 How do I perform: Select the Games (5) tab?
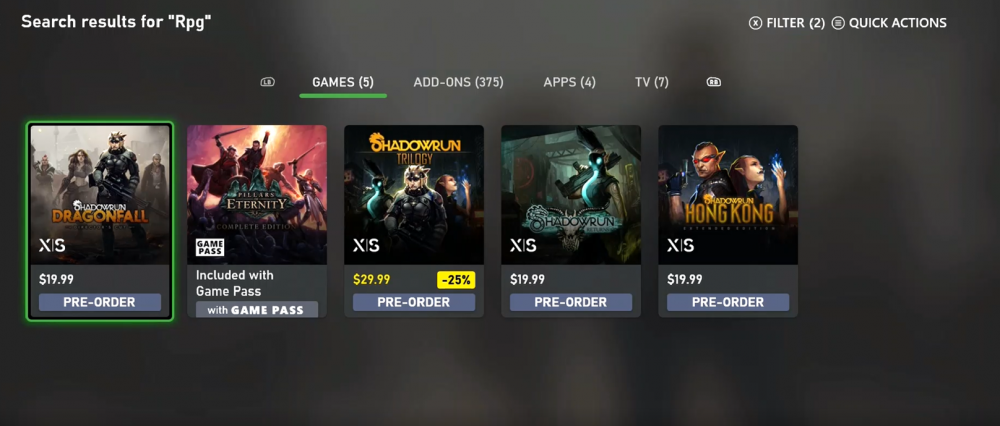tap(343, 82)
